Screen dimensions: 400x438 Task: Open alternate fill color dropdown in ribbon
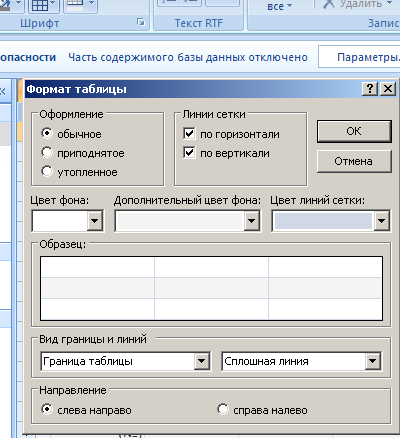pos(92,4)
